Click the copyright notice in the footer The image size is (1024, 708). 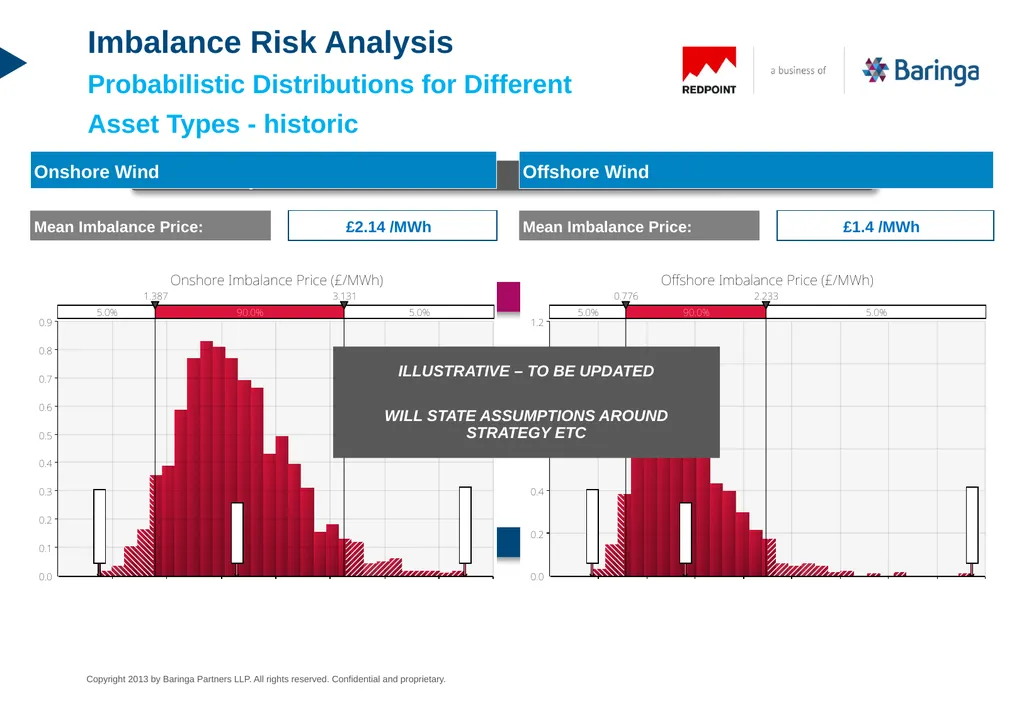click(266, 679)
